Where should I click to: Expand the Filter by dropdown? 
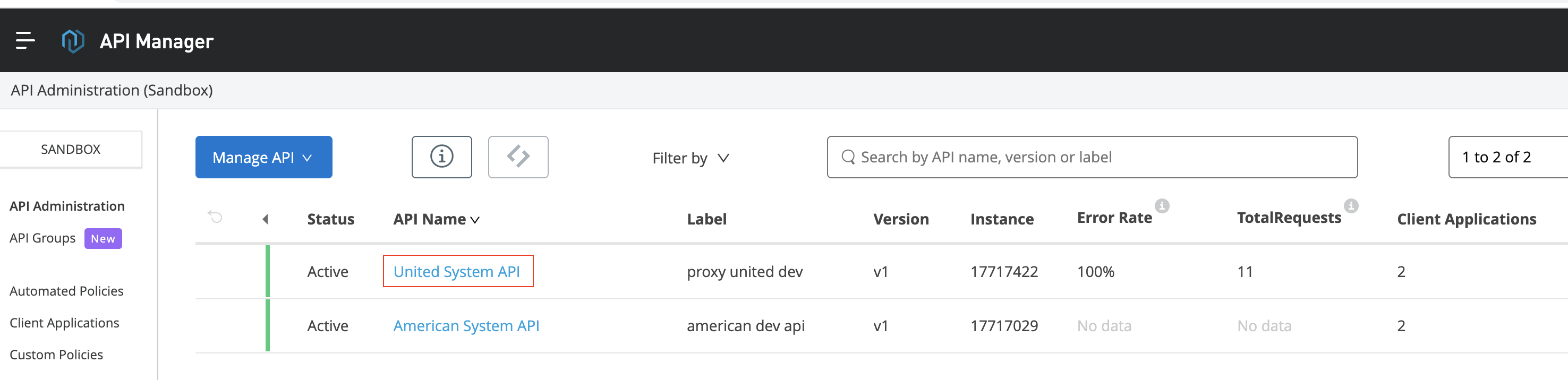691,158
